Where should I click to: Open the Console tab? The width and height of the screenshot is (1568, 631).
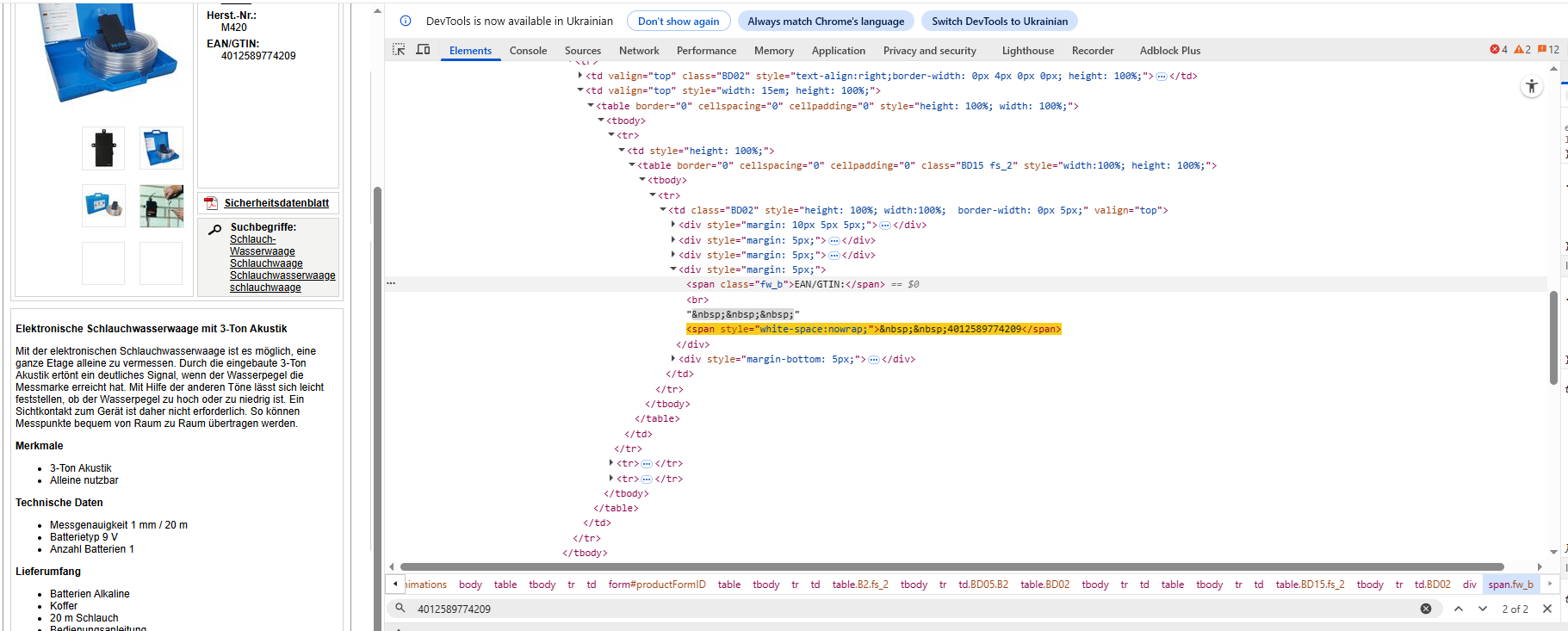click(x=528, y=51)
